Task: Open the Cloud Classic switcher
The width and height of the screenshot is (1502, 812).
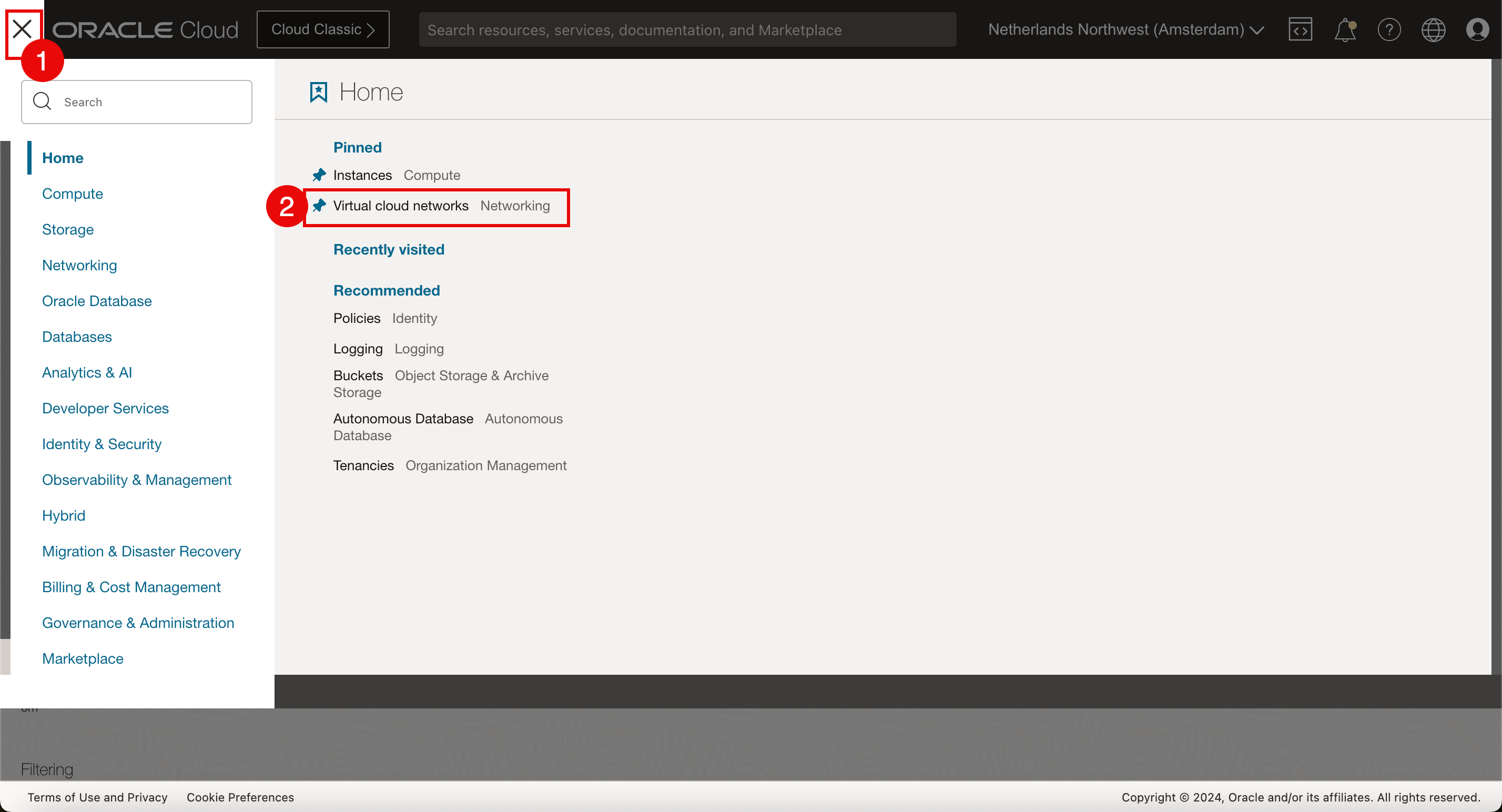Action: (322, 30)
